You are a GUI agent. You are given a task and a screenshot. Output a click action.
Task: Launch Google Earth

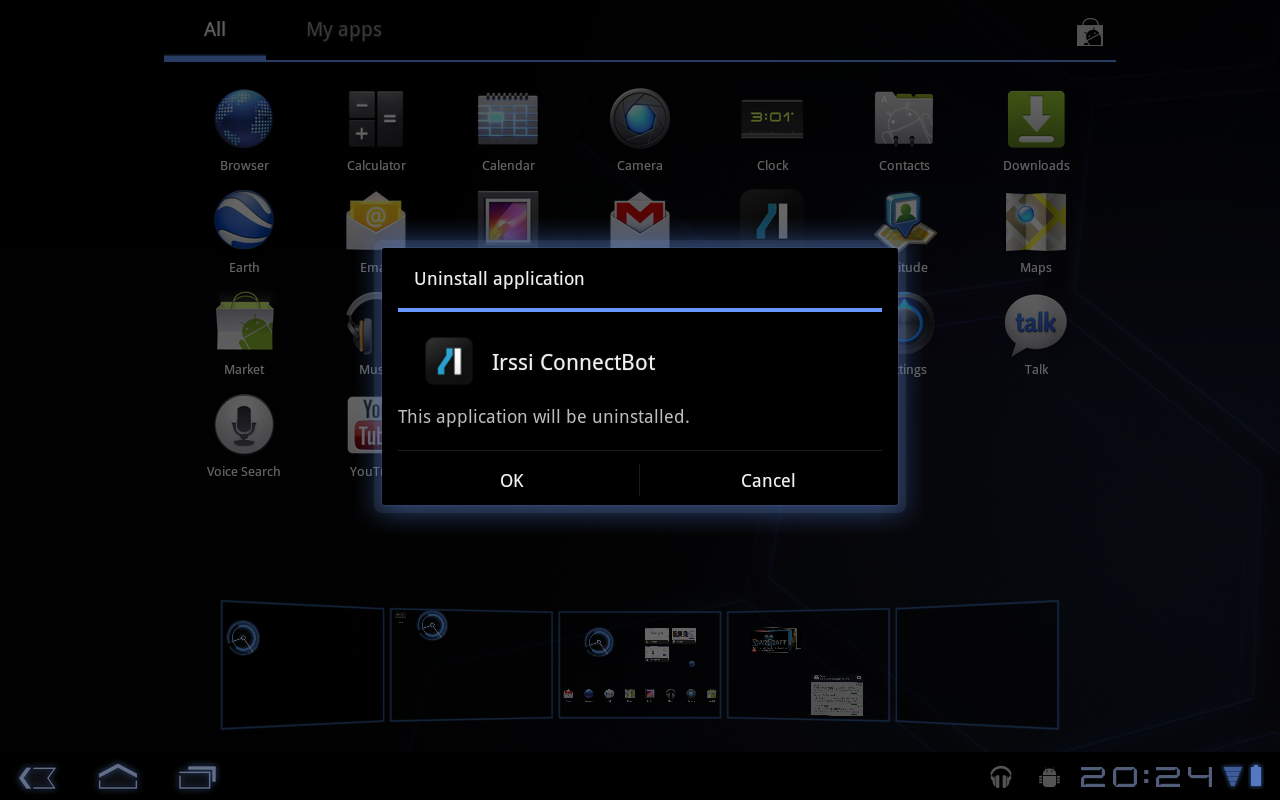point(244,220)
